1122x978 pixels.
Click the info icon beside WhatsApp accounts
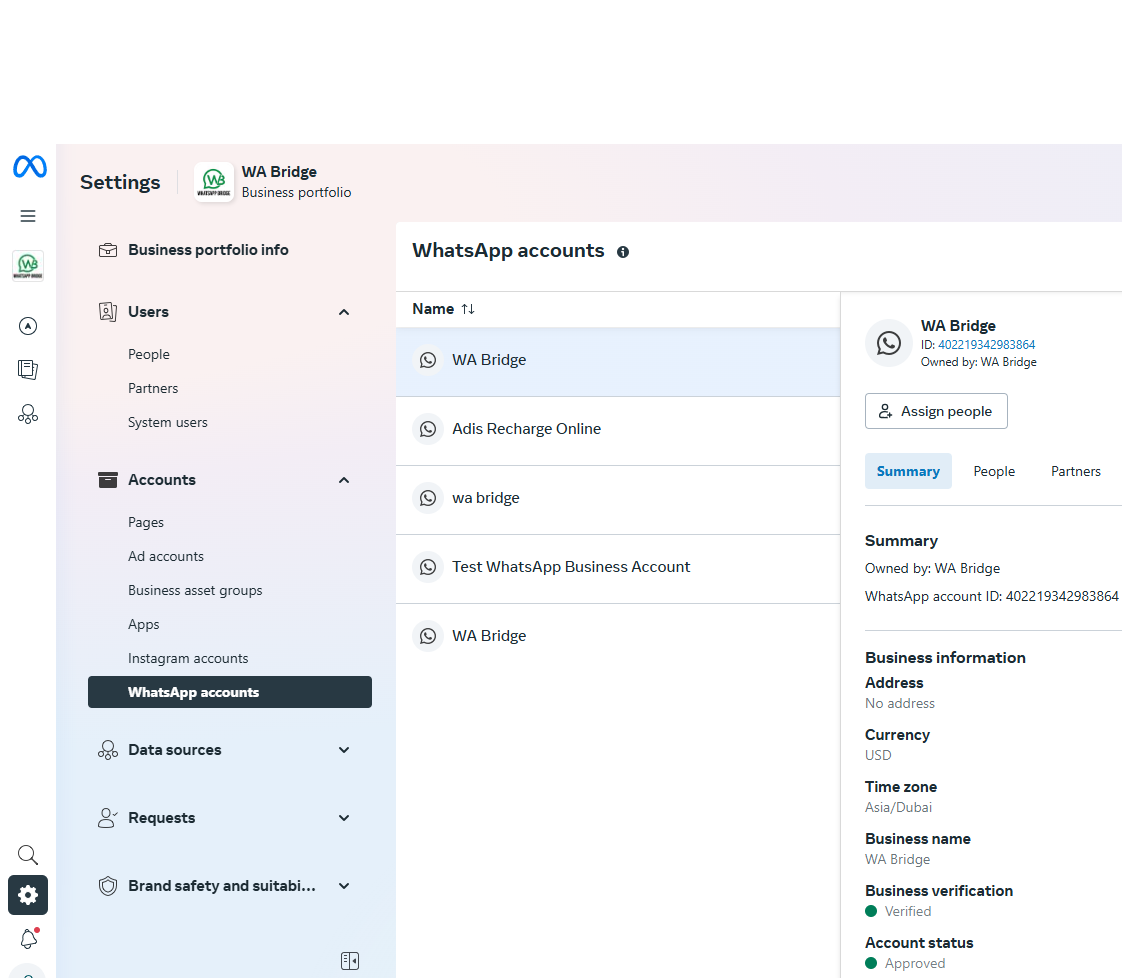(623, 252)
